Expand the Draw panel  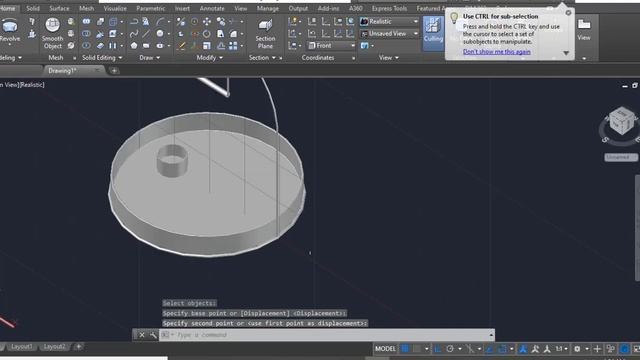(x=149, y=58)
